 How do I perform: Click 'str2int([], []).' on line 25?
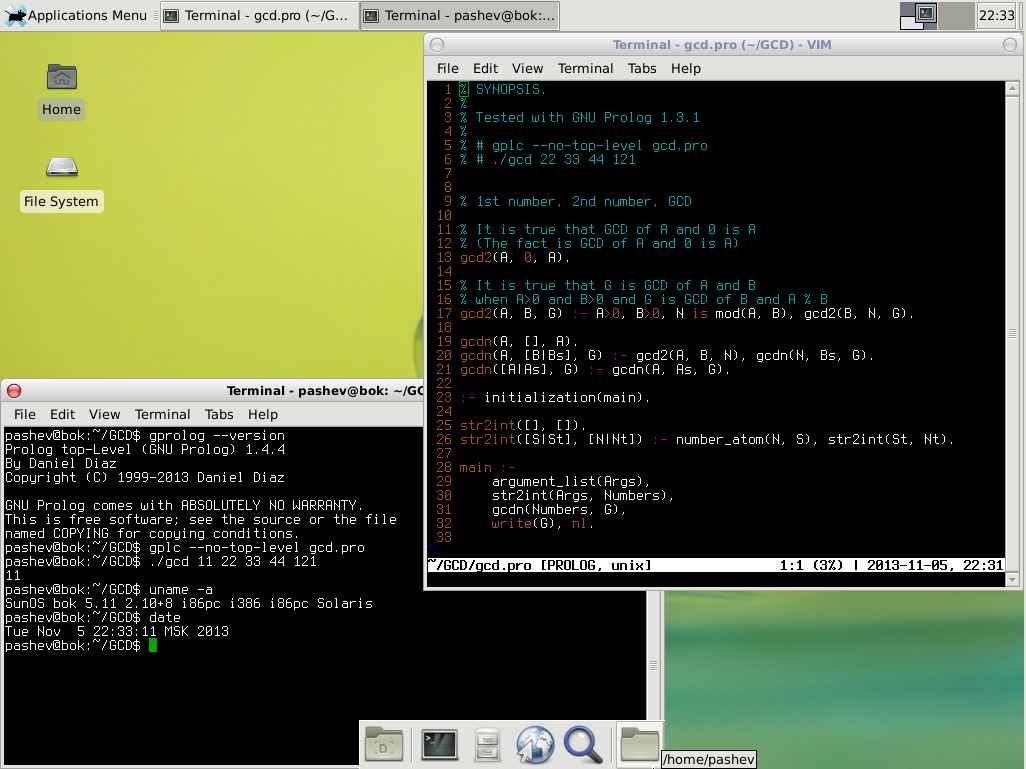[523, 425]
